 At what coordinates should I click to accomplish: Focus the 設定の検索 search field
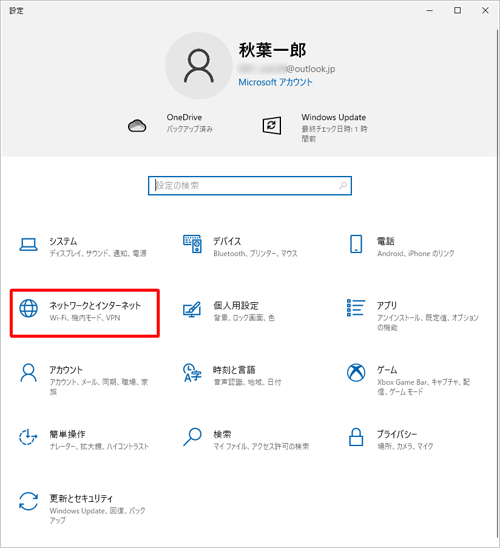250,186
